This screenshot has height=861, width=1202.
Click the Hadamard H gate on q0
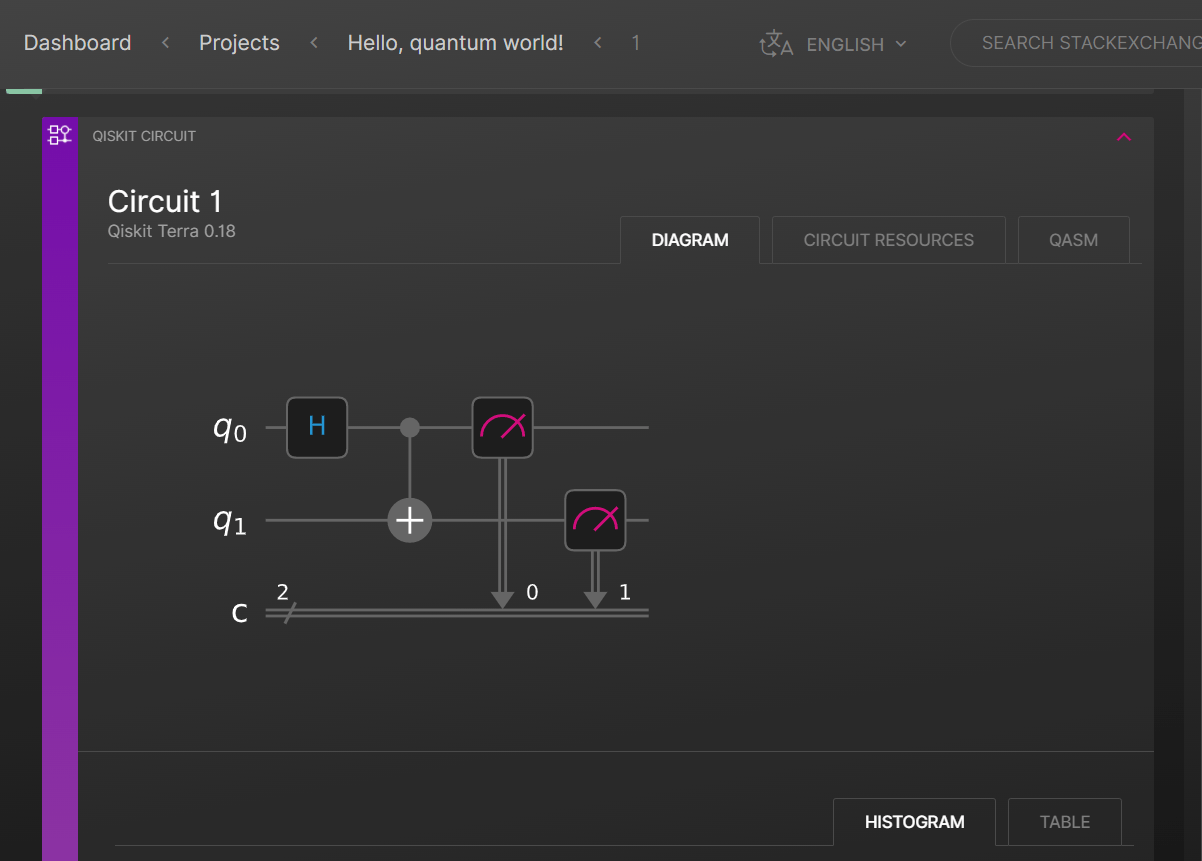click(x=317, y=427)
